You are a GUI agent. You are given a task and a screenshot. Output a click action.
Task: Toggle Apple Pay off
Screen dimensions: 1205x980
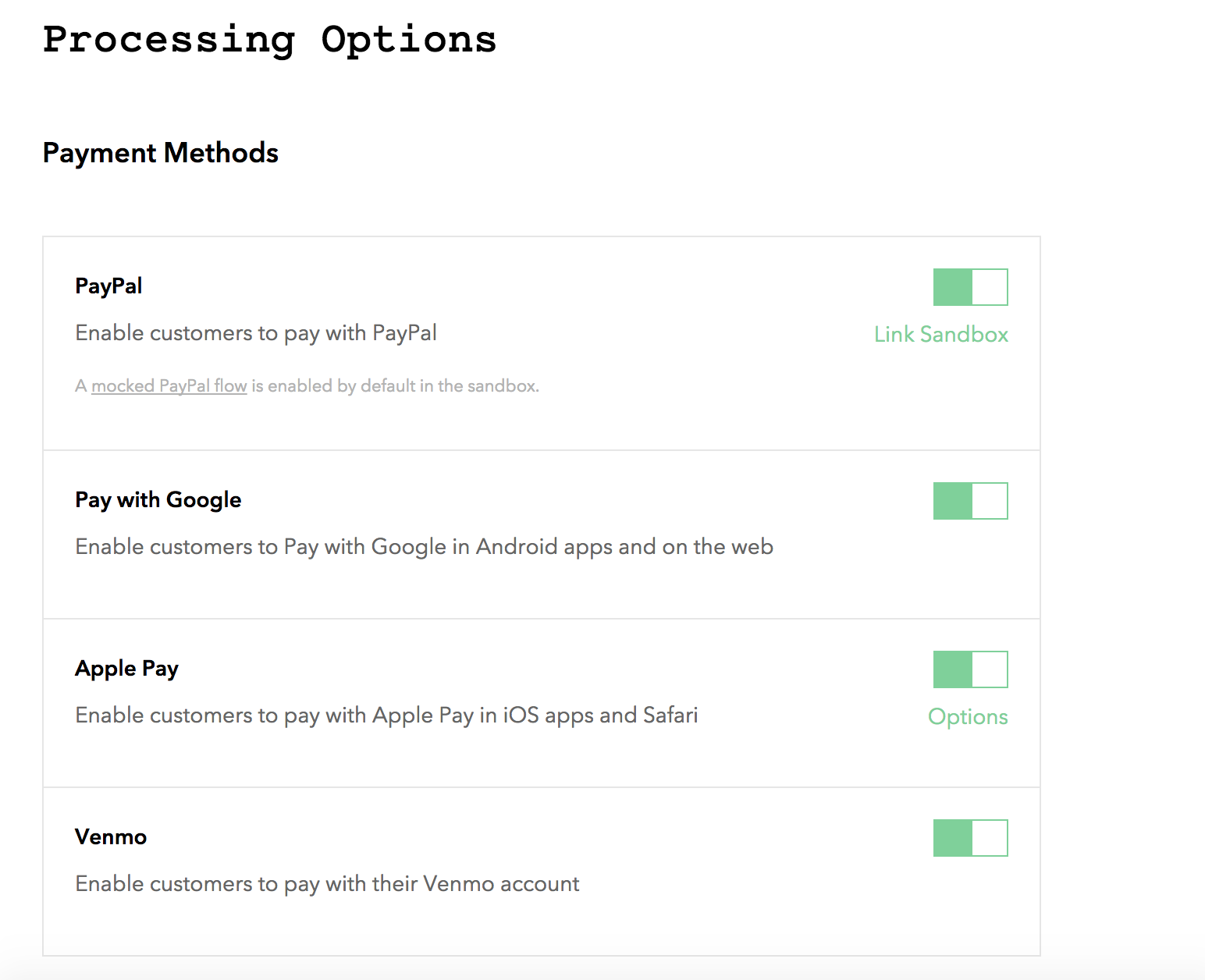[970, 669]
